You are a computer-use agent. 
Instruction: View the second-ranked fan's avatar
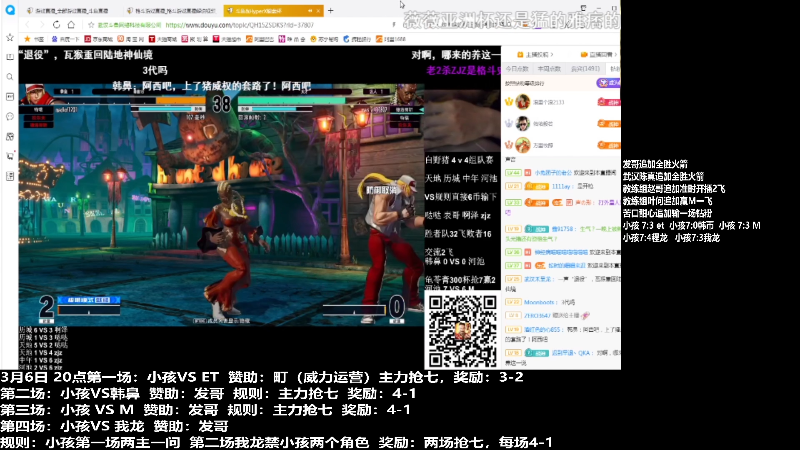522,123
